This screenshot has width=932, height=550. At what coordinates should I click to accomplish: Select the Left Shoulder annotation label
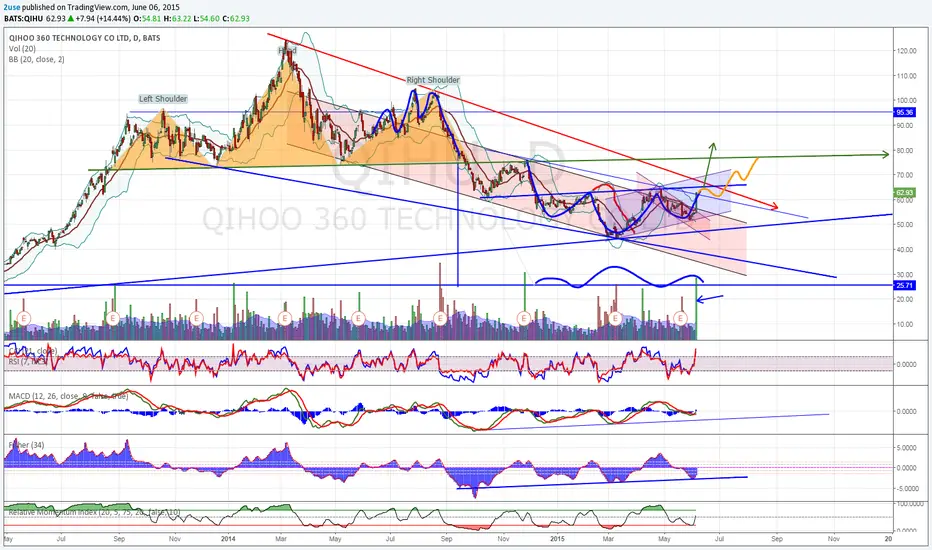coord(163,99)
